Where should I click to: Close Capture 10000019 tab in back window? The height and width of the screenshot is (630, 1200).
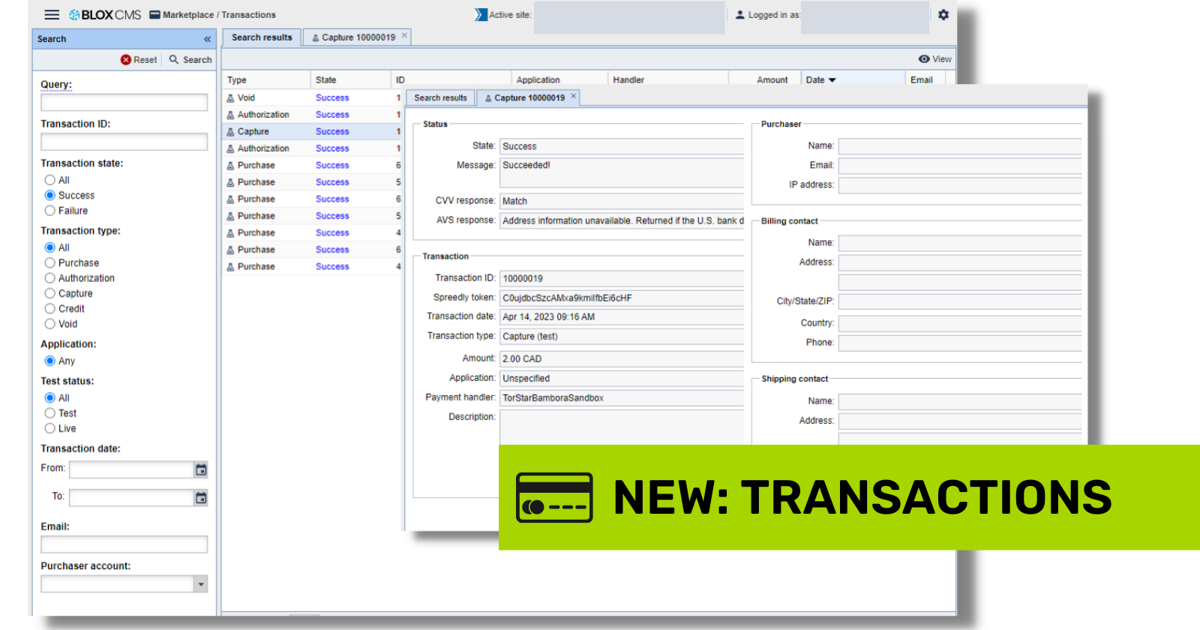pos(404,36)
